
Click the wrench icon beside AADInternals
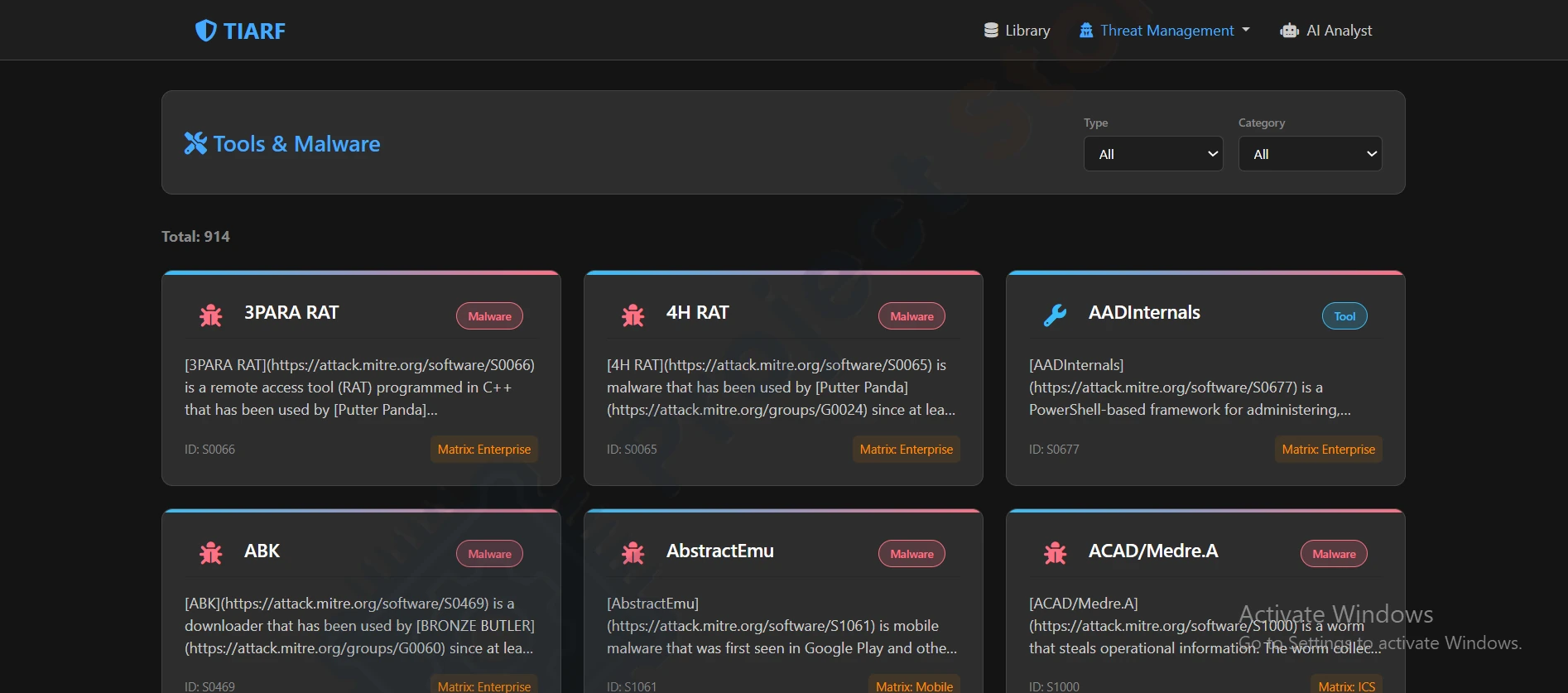pos(1055,315)
